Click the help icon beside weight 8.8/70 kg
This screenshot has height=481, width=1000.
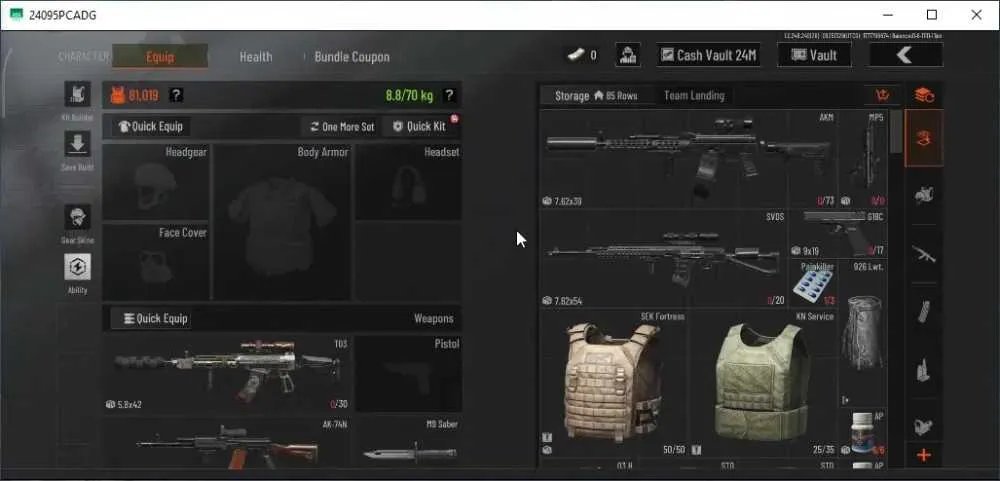pos(450,95)
